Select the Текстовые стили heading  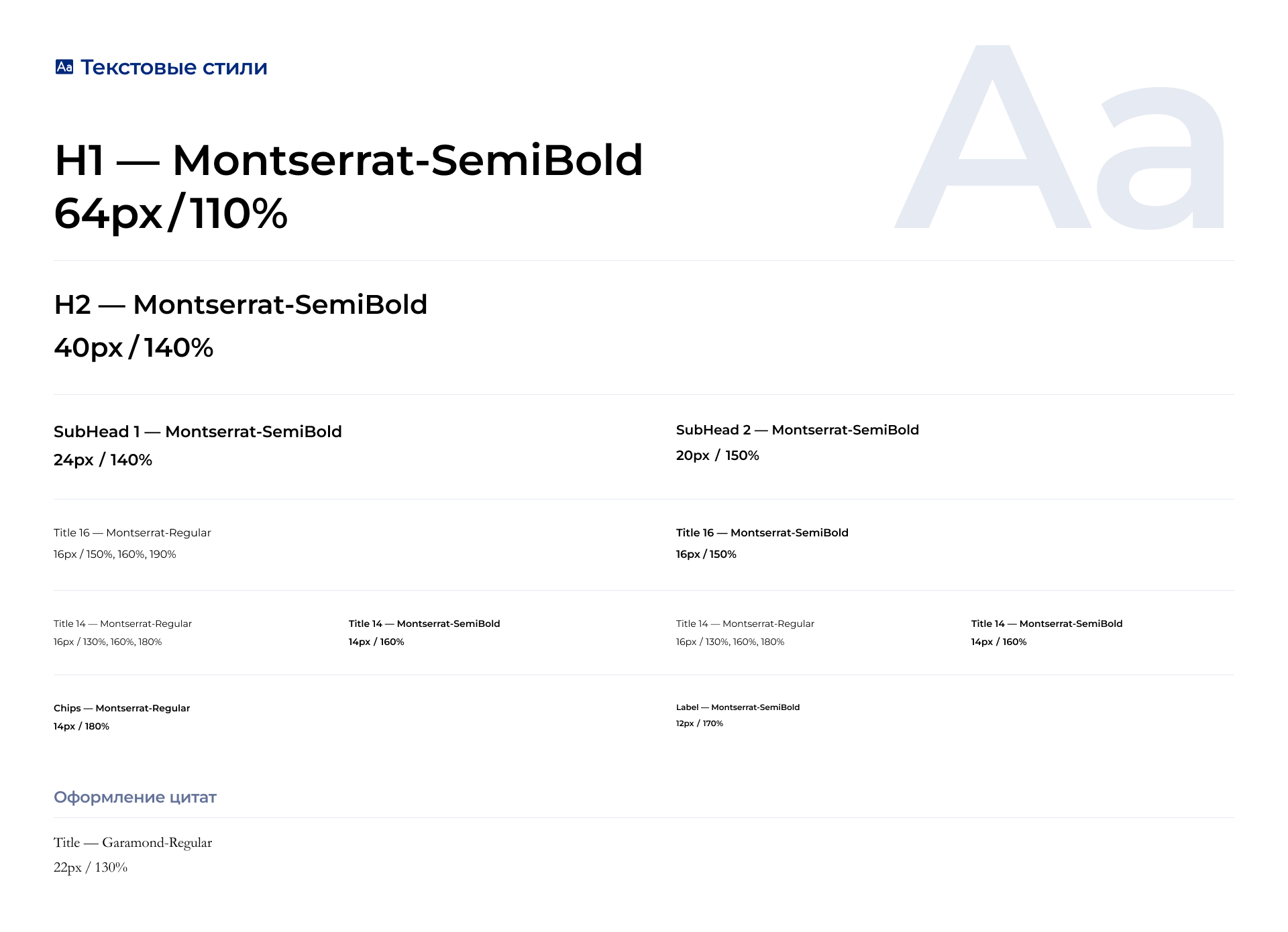[x=174, y=67]
